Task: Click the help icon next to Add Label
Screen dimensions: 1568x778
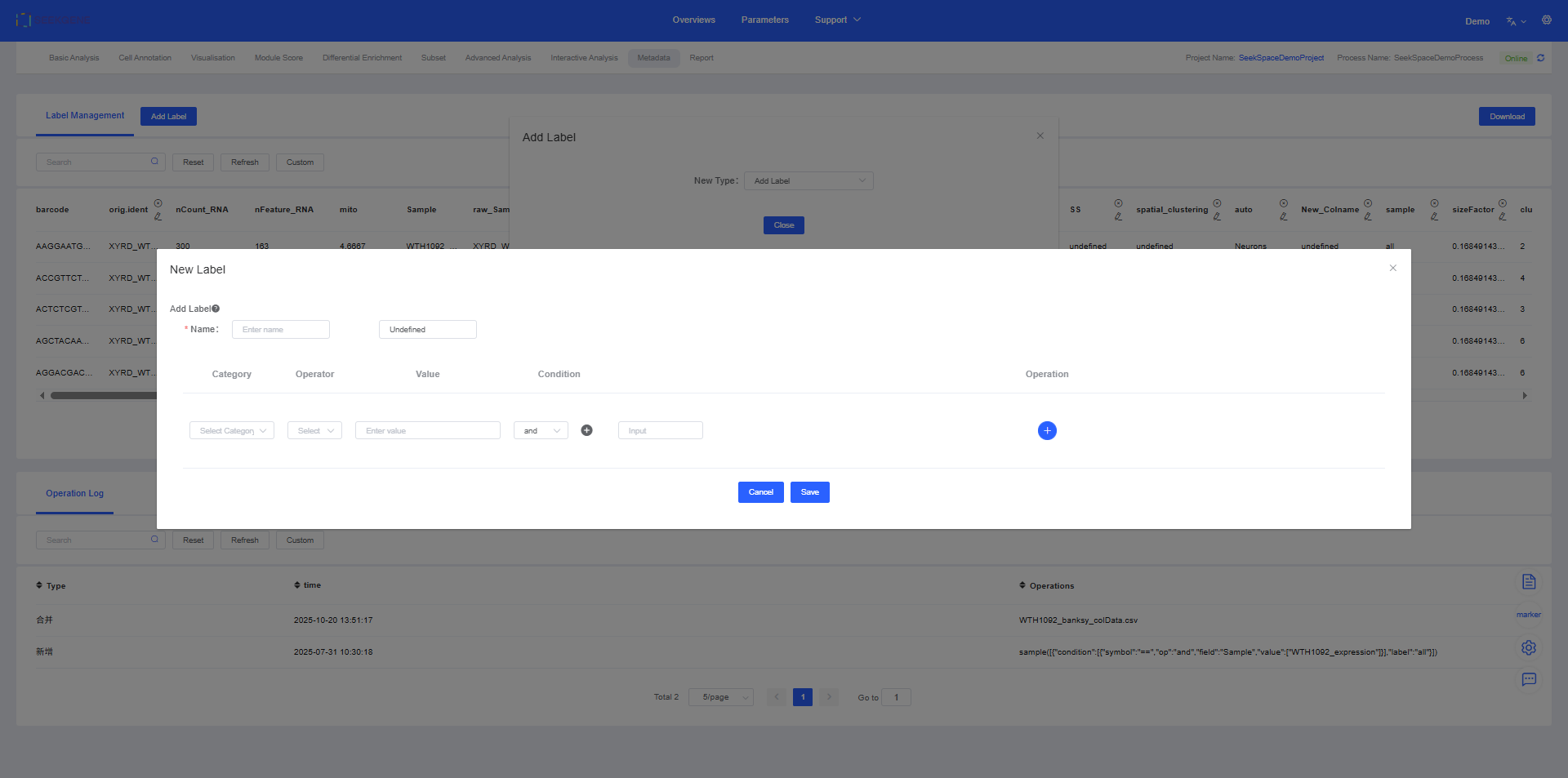Action: click(216, 309)
